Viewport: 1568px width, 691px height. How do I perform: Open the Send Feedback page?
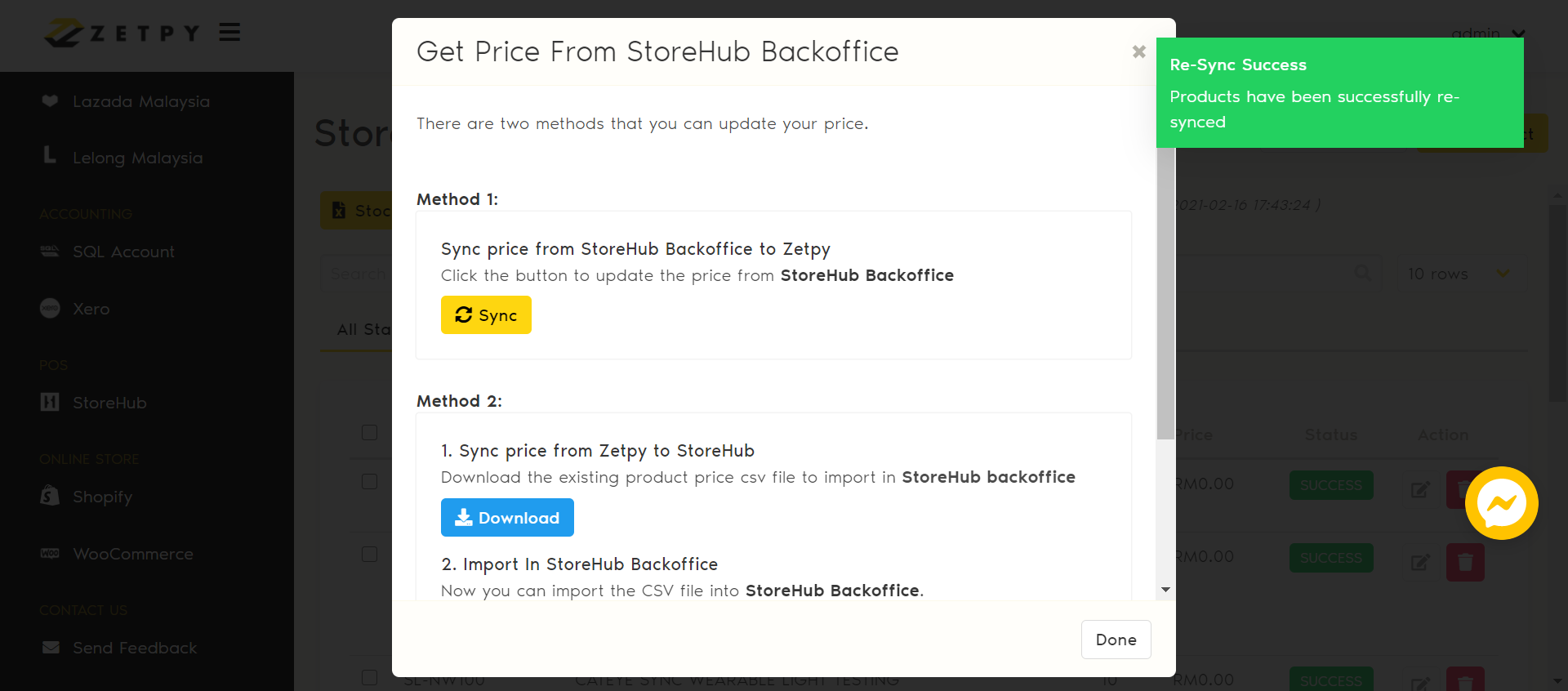point(135,649)
